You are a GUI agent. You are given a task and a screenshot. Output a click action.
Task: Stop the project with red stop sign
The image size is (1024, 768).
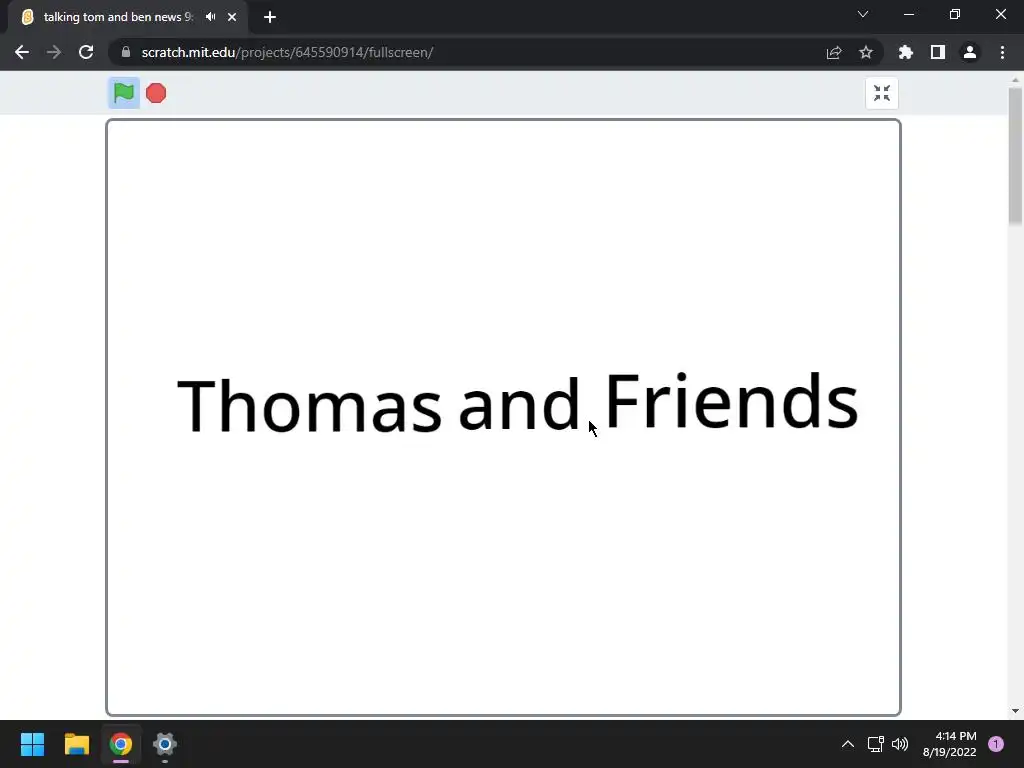pyautogui.click(x=156, y=93)
